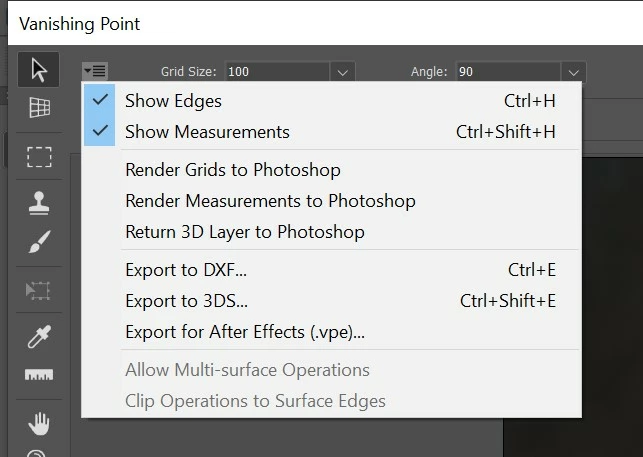
Task: Pick the Stamp tool
Action: coord(39,203)
